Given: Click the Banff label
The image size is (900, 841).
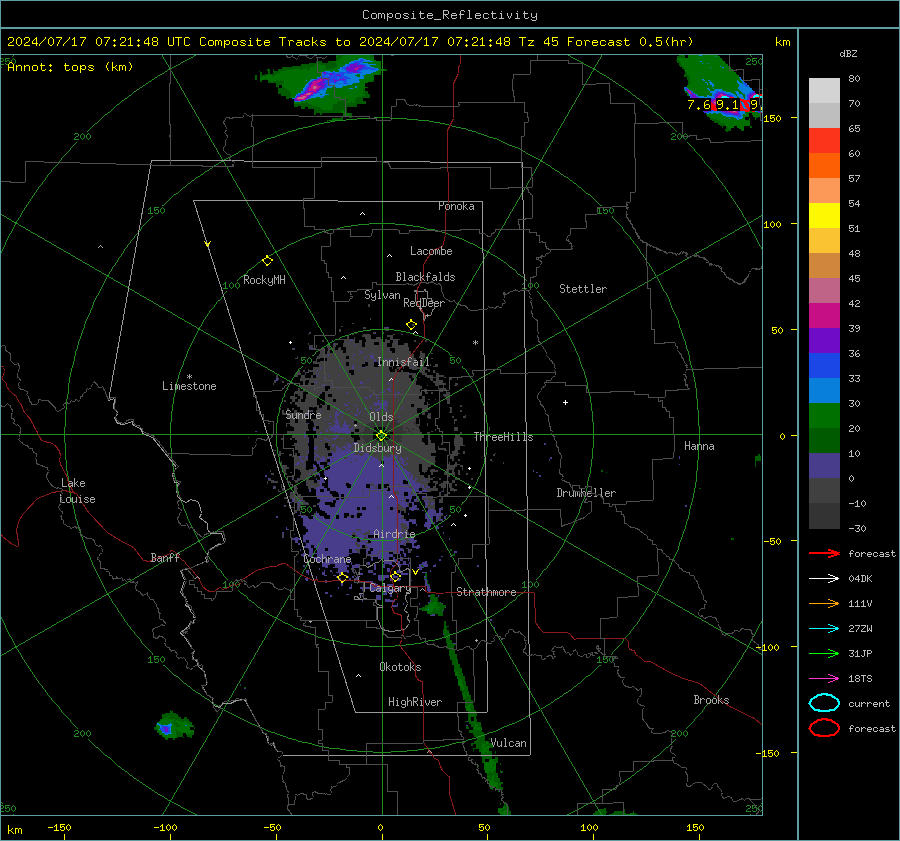Looking at the screenshot, I should (165, 558).
